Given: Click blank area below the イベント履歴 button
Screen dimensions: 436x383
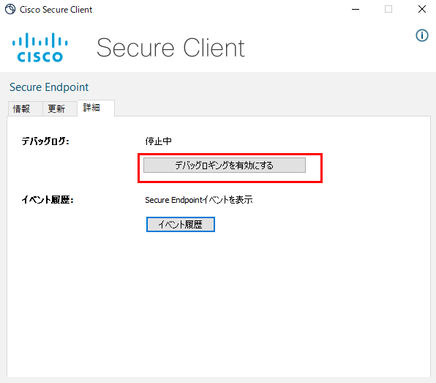Looking at the screenshot, I should [x=217, y=300].
